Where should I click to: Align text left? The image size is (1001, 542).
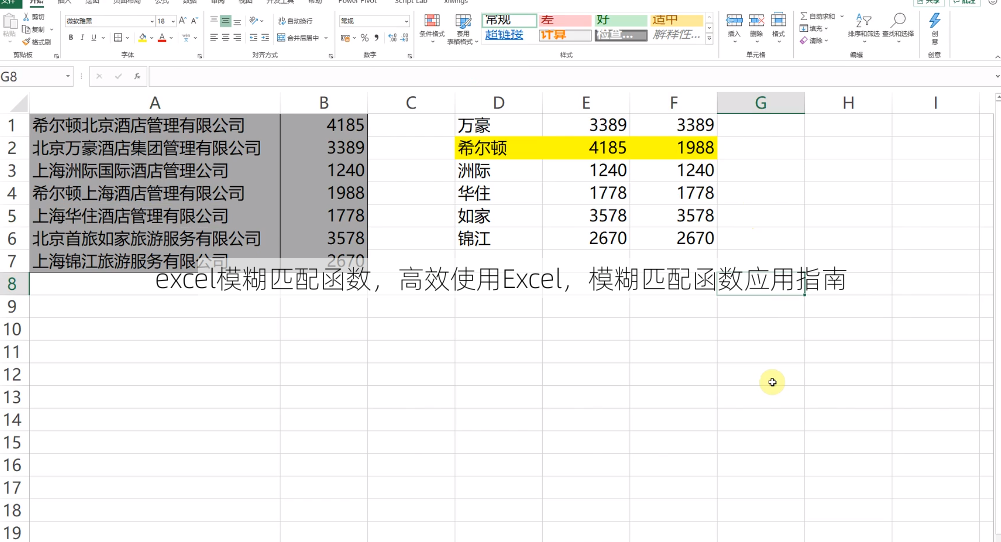(214, 38)
